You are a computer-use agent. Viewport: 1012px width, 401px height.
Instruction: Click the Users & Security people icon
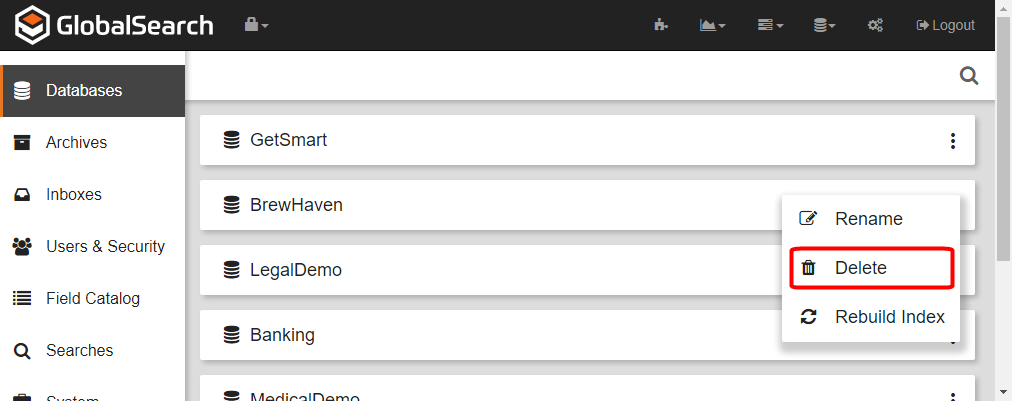pos(22,247)
